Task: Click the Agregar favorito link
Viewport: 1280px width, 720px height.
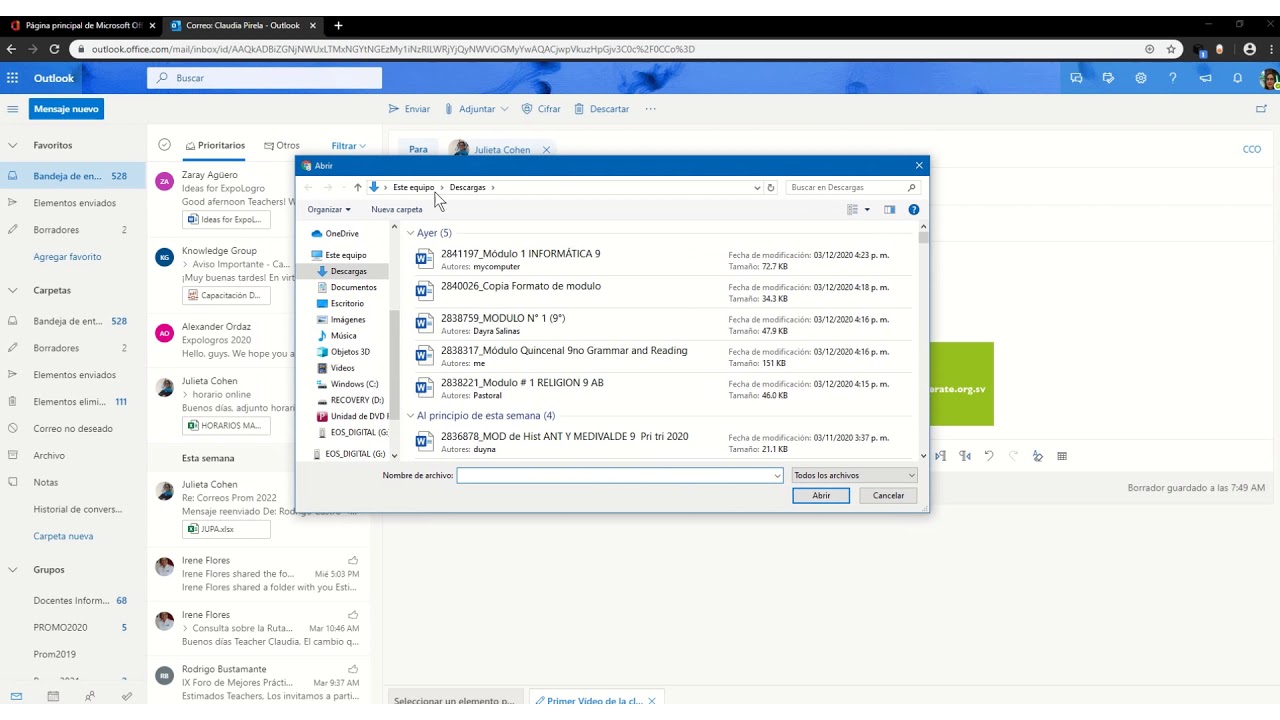Action: (67, 256)
